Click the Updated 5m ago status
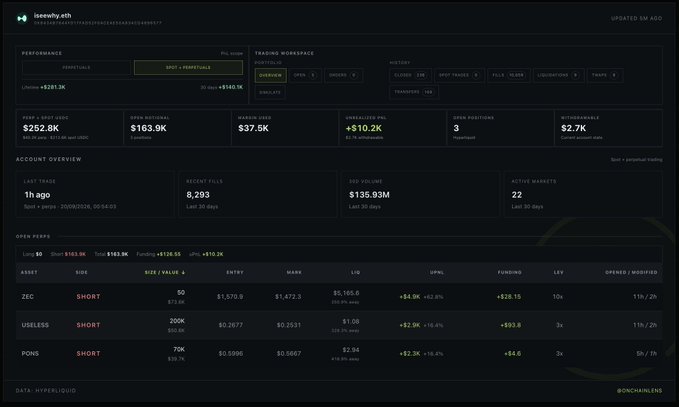 point(636,18)
